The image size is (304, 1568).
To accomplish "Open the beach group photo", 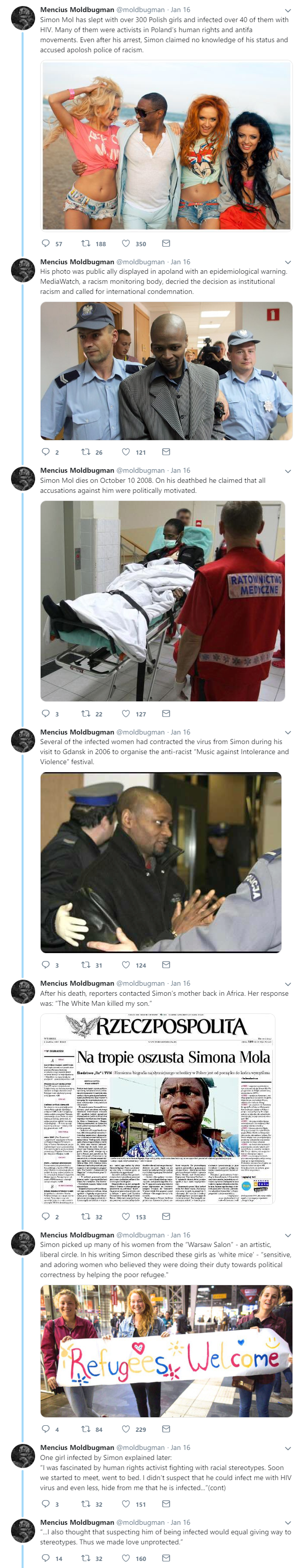I will [x=166, y=146].
